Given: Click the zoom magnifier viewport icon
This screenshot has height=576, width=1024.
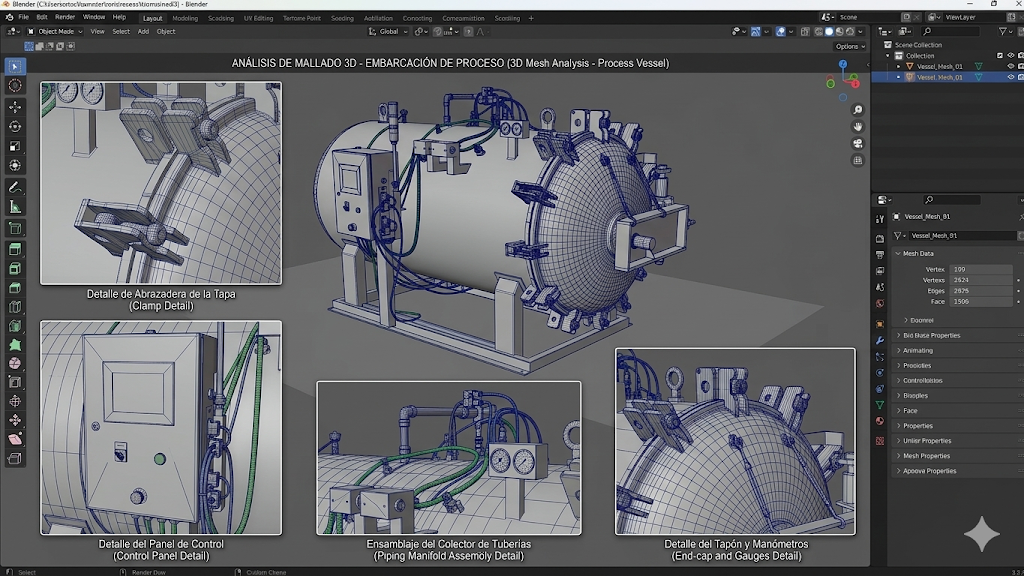Looking at the screenshot, I should (x=857, y=110).
